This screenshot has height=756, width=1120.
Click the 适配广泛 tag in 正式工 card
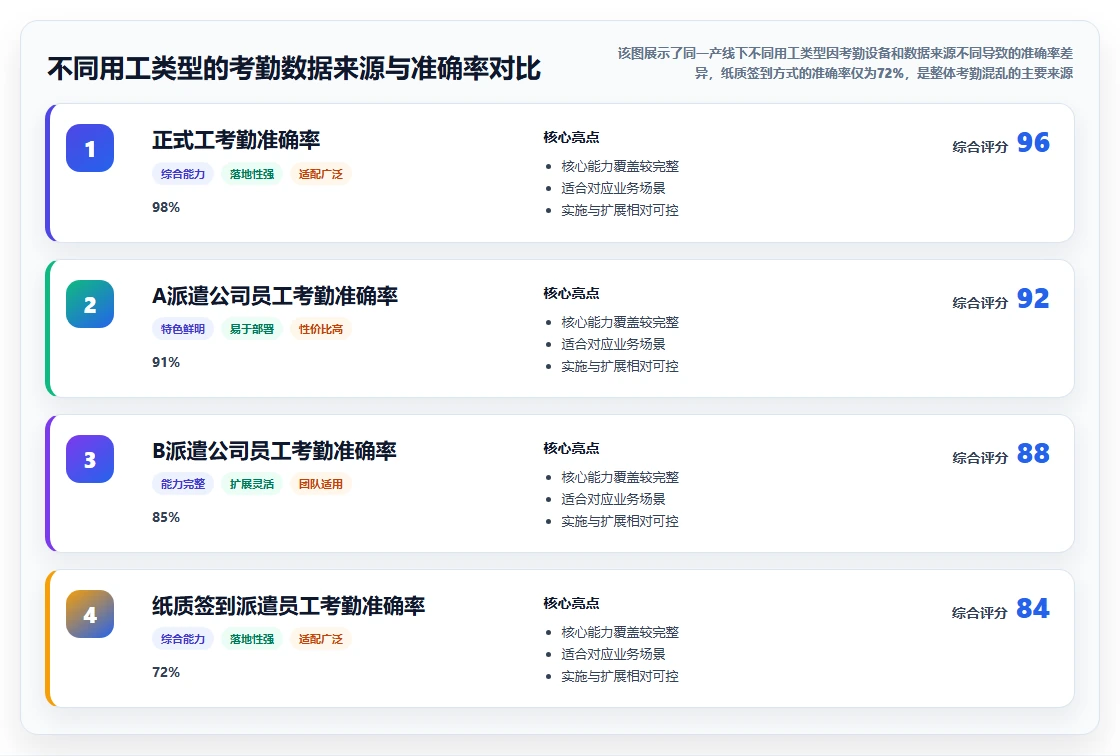[321, 174]
